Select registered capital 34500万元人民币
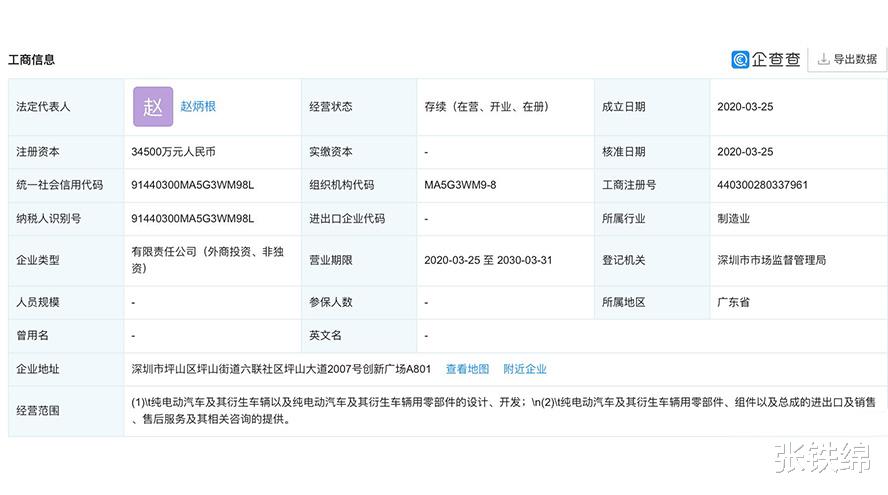The height and width of the screenshot is (495, 888). click(173, 152)
